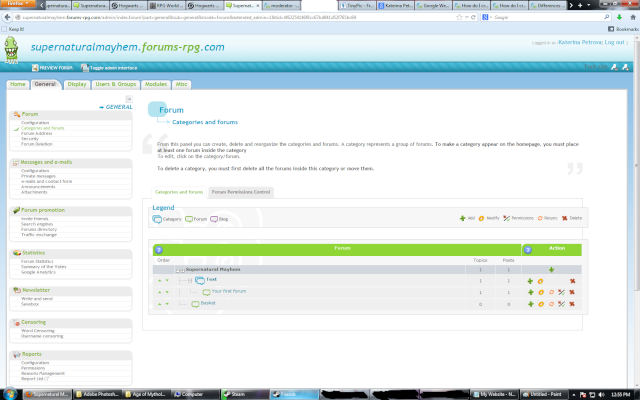
Task: Open the Katerina Petrova profile link
Action: coord(580,42)
